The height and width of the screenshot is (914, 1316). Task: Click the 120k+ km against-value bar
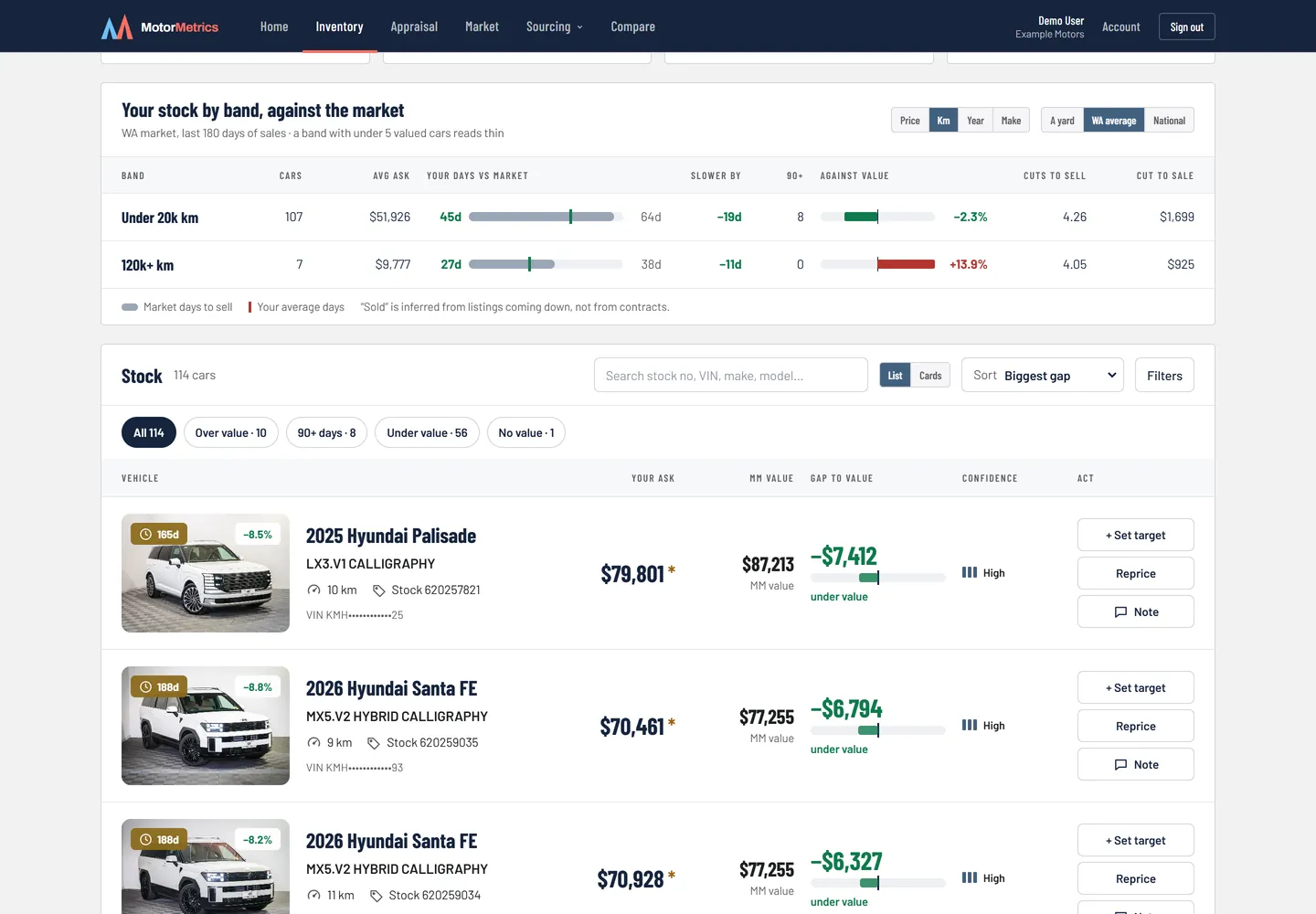tap(877, 265)
